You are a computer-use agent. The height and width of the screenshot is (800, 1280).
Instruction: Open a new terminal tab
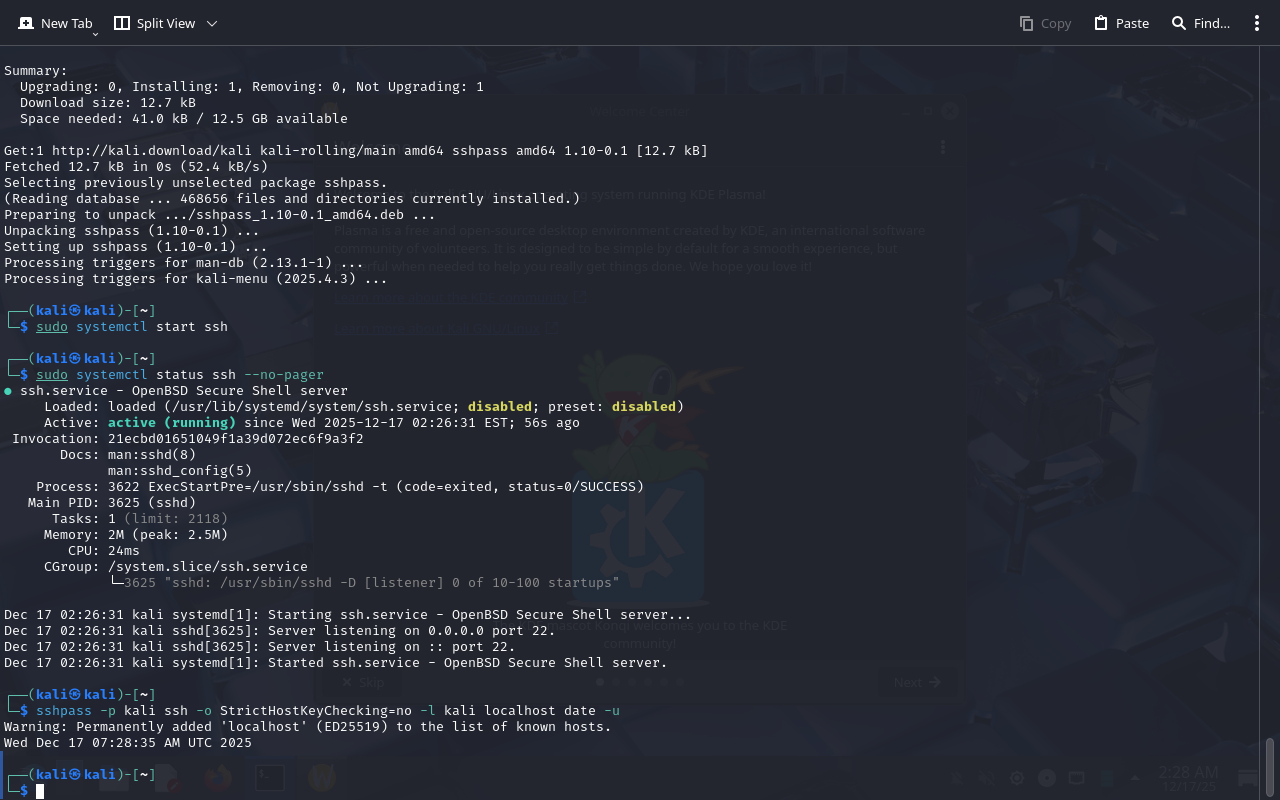tap(55, 23)
